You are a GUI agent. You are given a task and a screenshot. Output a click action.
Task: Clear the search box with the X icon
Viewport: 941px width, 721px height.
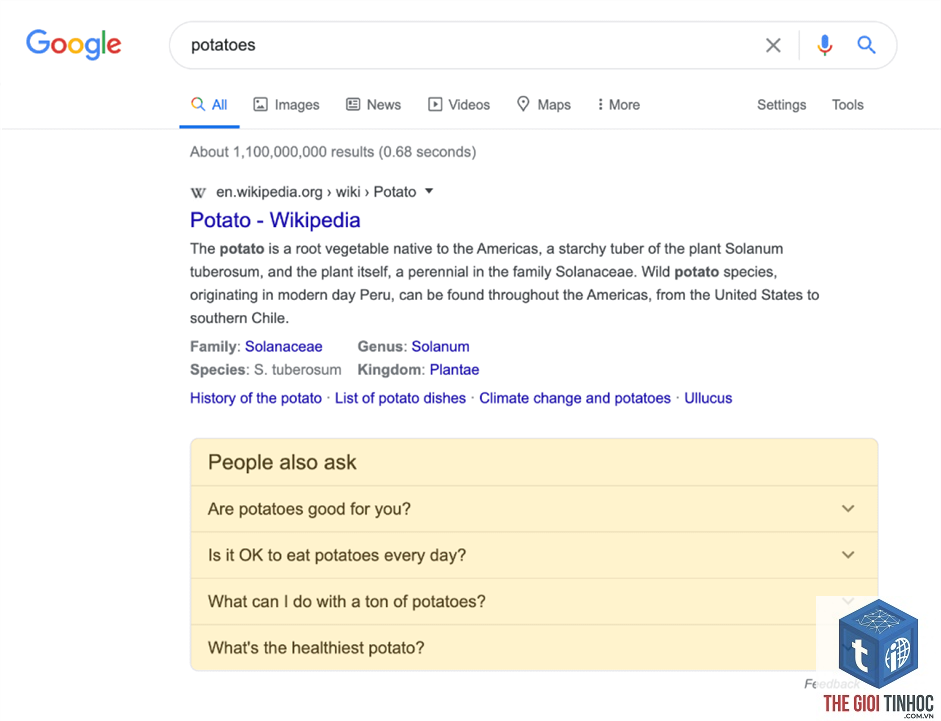pos(773,45)
